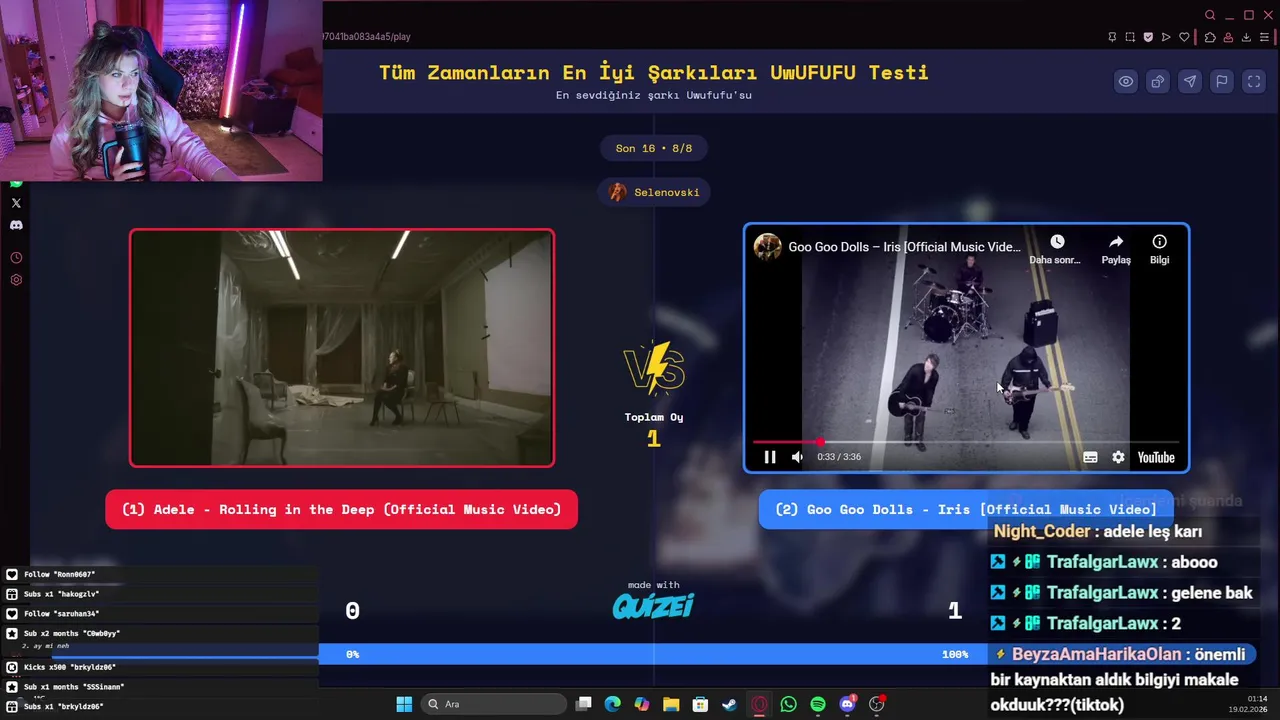Image resolution: width=1280 pixels, height=720 pixels.
Task: Click the taskbar search box 'Ara'
Action: tap(493, 704)
